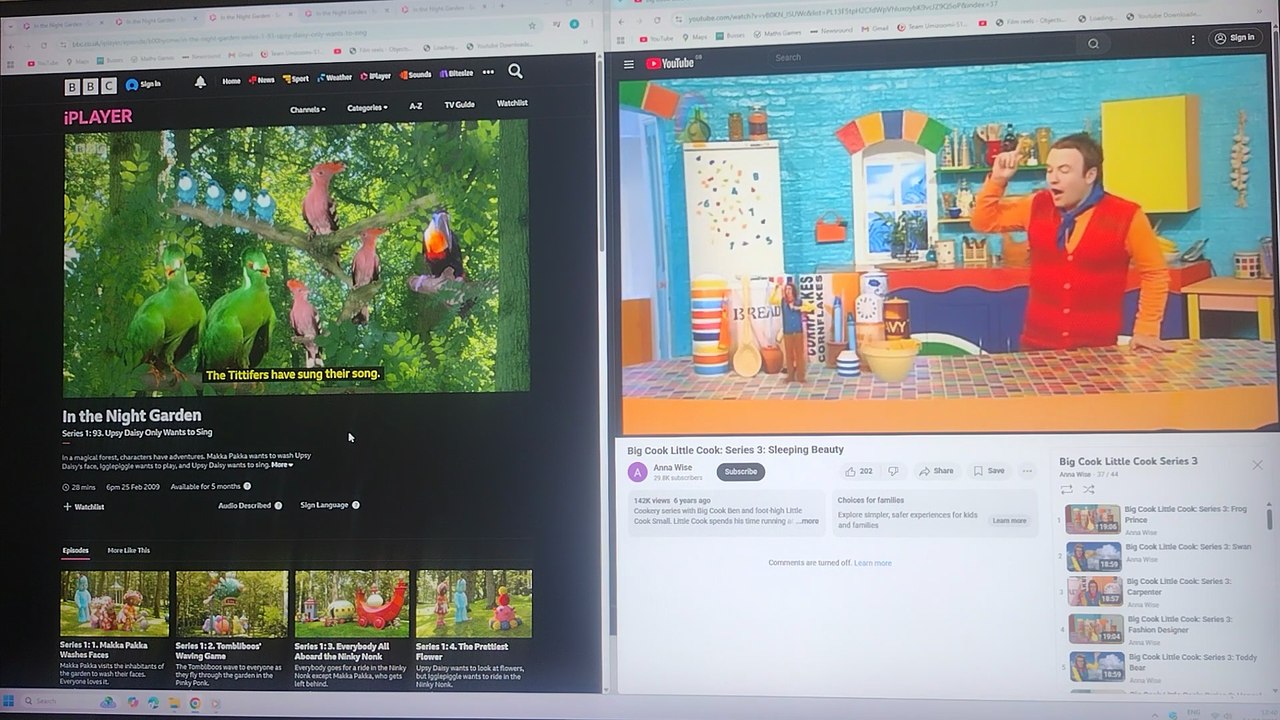Subscribe to Anna Wise channel

741,472
